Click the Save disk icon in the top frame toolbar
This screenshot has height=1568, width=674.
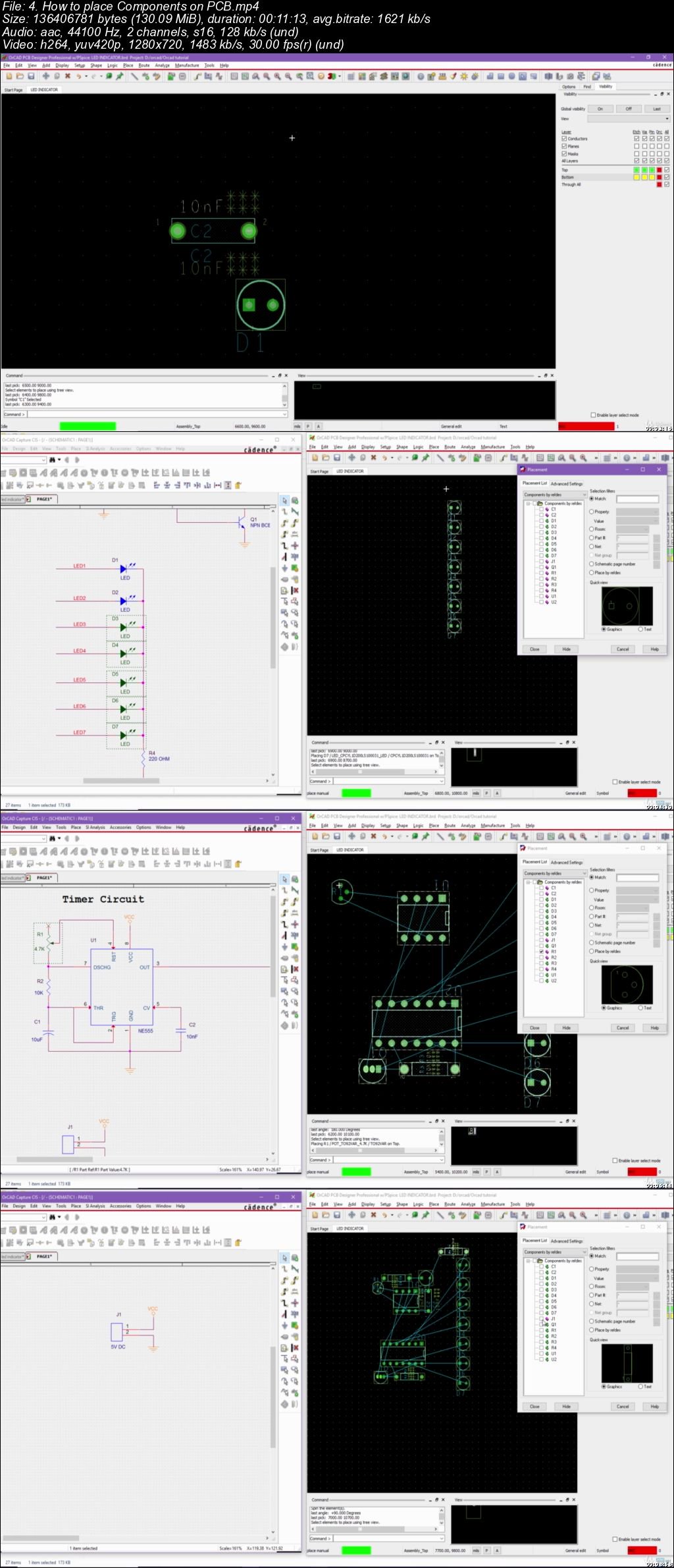(30, 76)
